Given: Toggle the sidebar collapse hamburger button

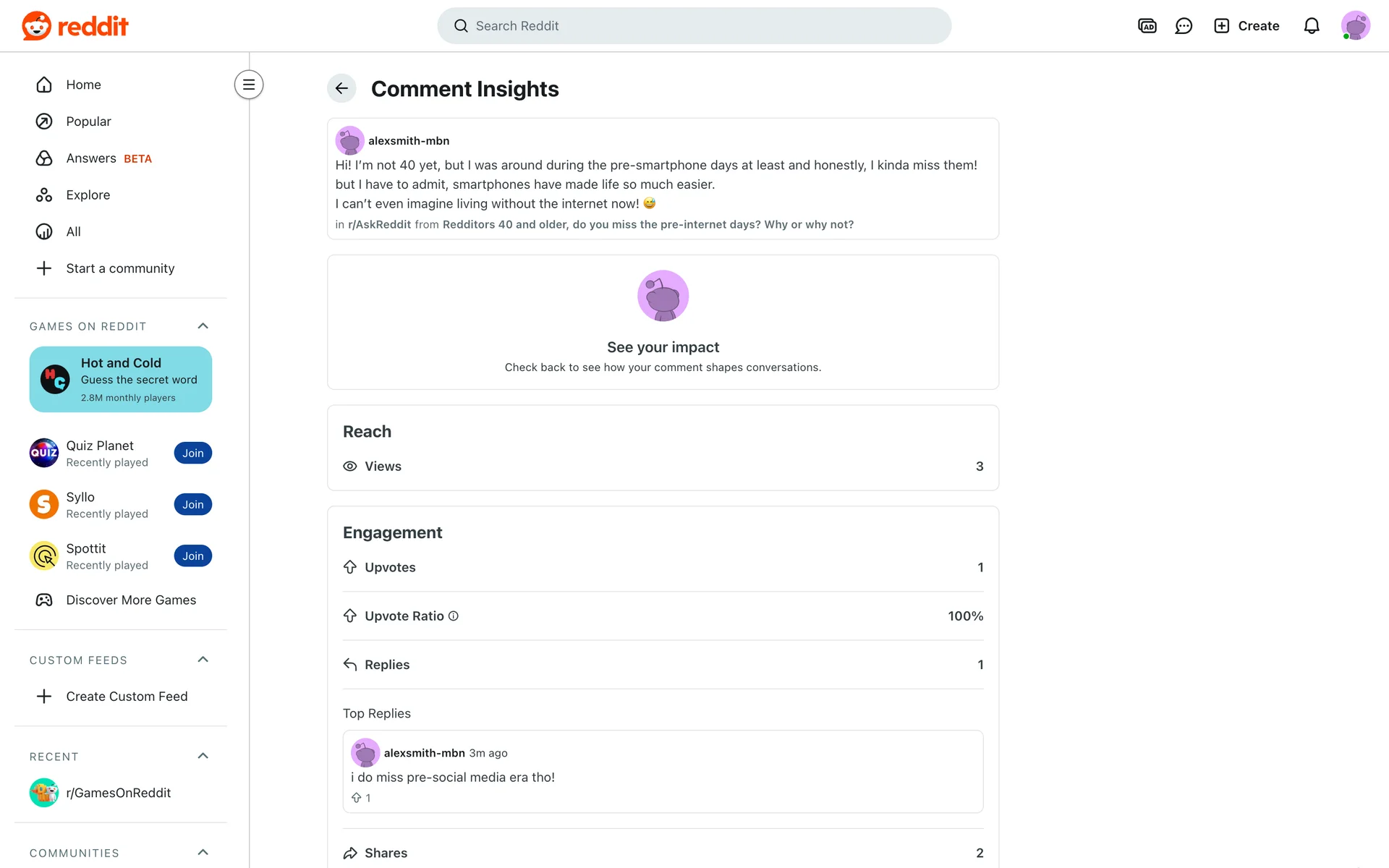Looking at the screenshot, I should click(x=248, y=85).
